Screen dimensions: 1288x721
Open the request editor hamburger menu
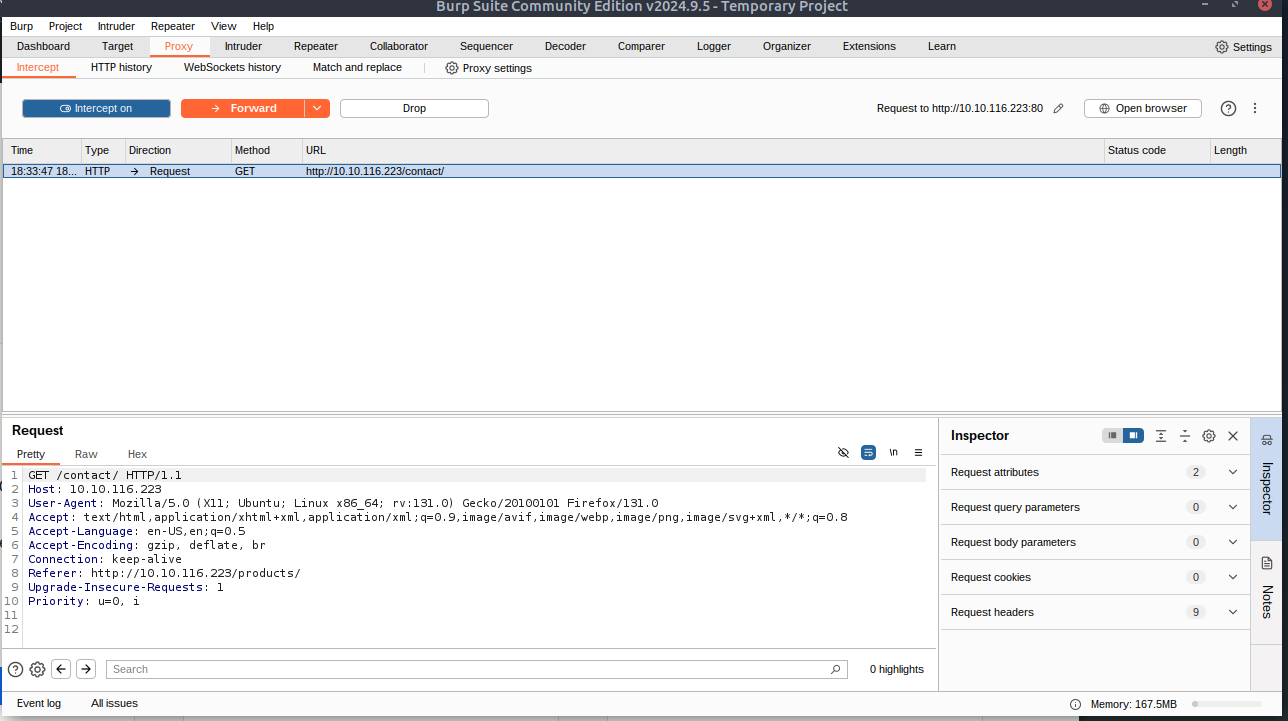[x=918, y=452]
